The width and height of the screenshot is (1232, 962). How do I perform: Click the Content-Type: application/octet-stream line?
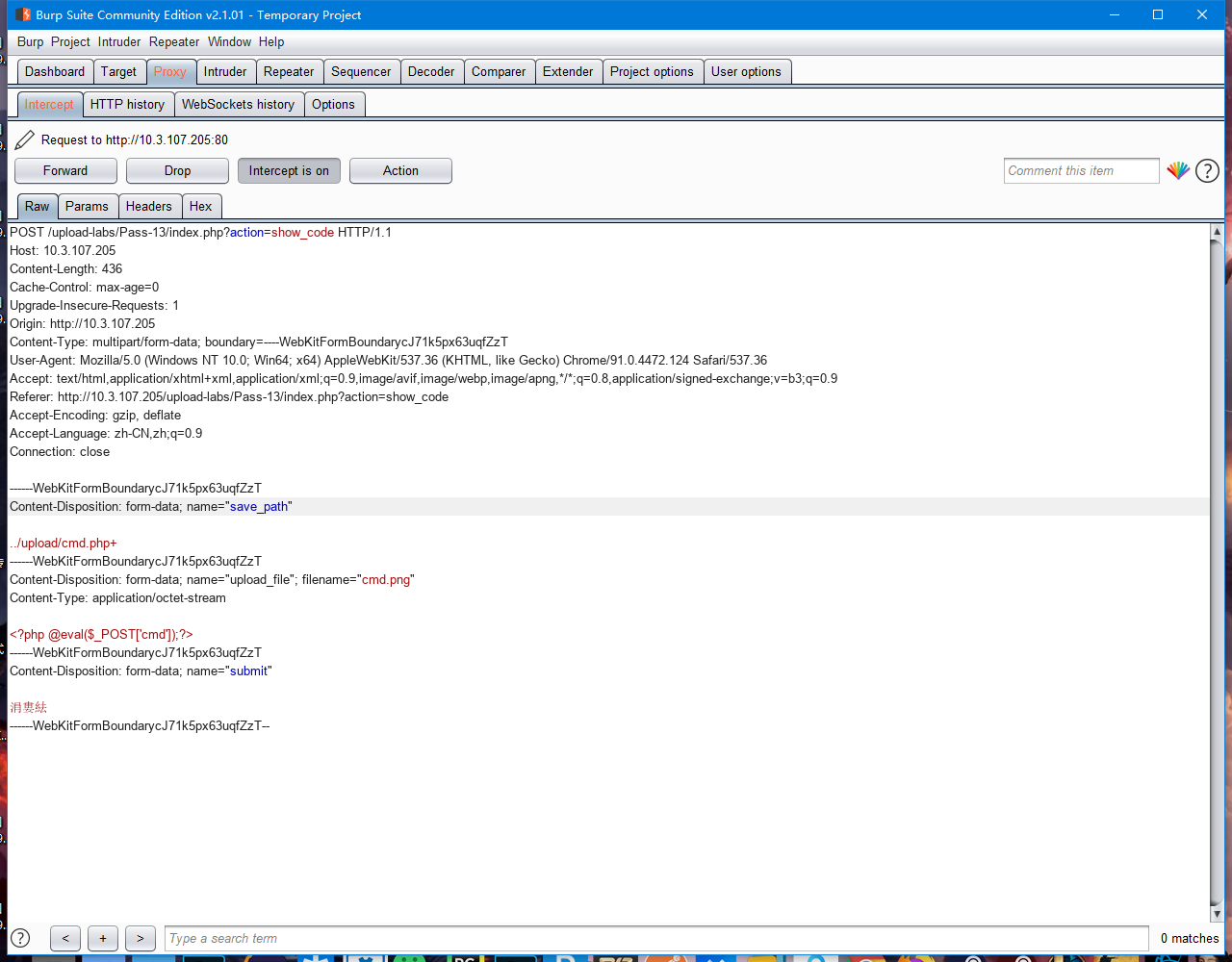[117, 597]
